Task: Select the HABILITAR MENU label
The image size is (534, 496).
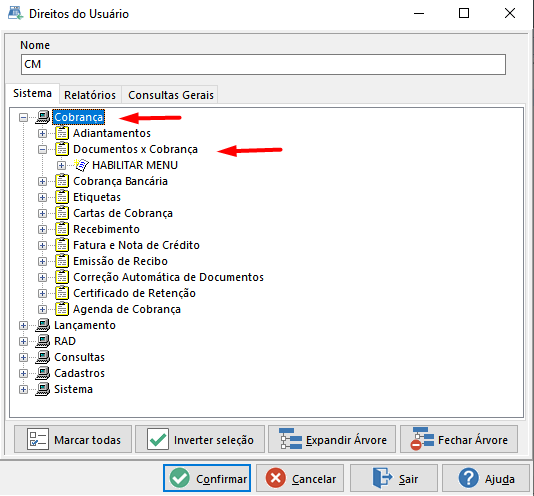Action: [x=135, y=165]
